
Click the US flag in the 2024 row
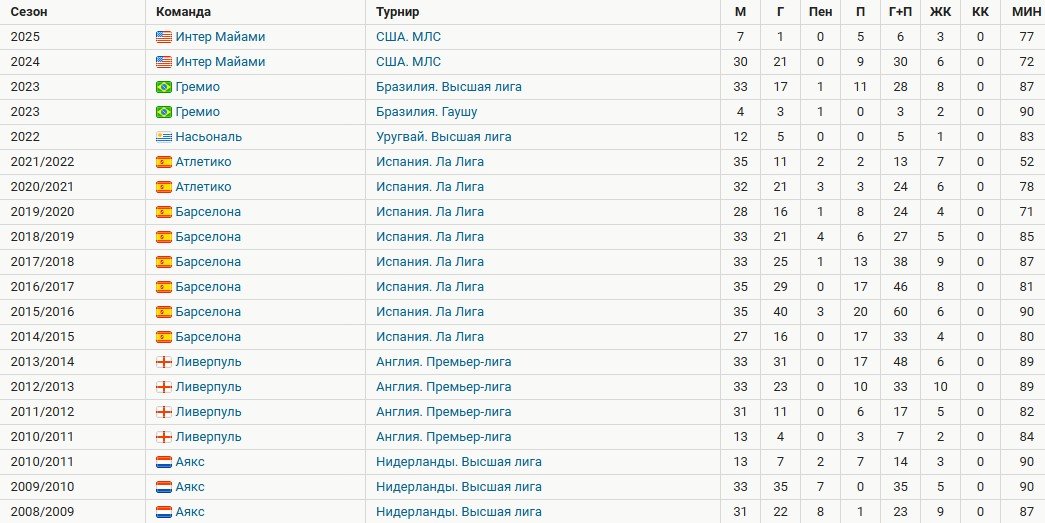pos(164,62)
